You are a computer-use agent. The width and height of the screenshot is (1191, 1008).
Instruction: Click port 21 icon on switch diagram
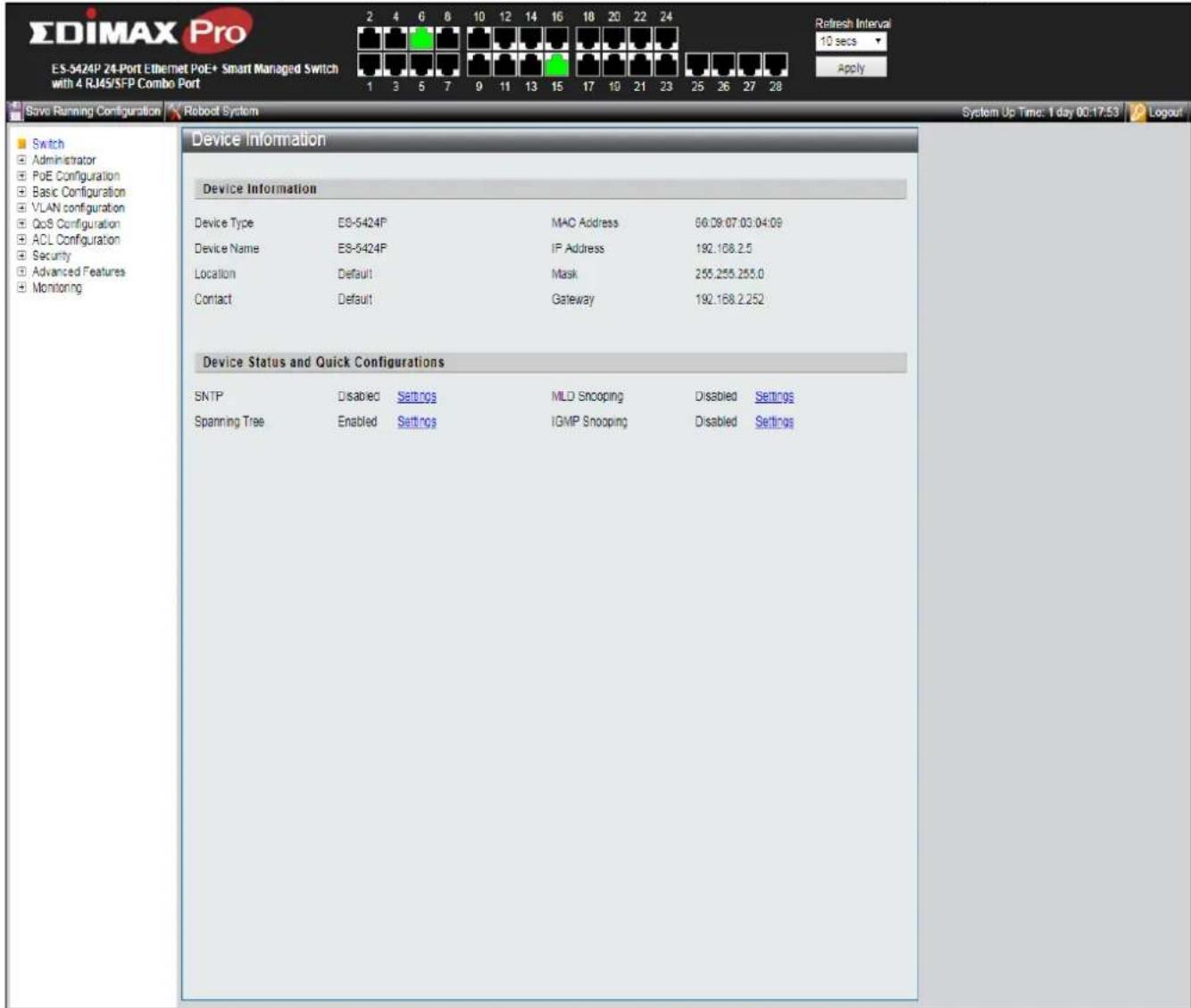(x=640, y=64)
